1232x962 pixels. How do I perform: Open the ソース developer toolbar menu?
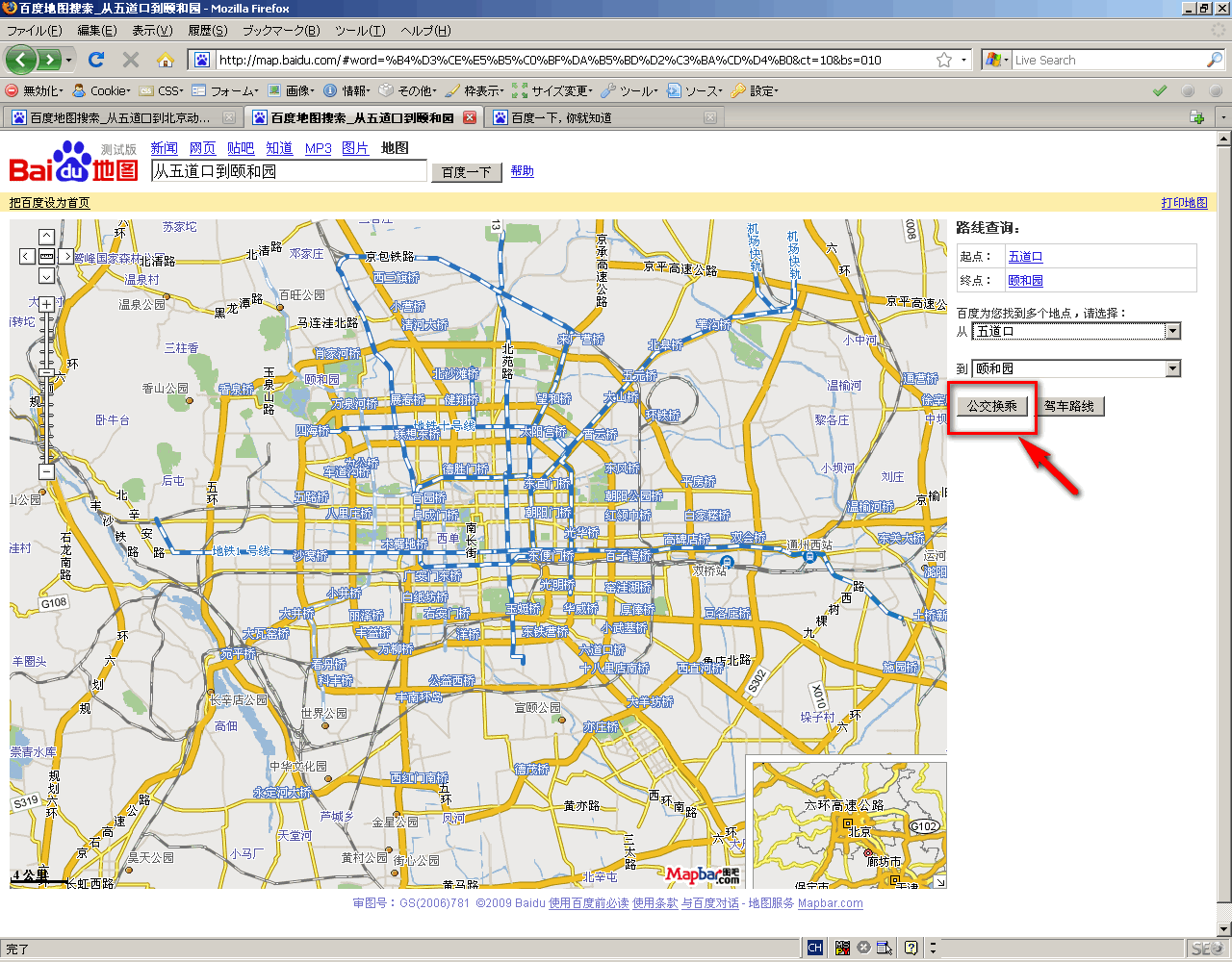click(694, 90)
